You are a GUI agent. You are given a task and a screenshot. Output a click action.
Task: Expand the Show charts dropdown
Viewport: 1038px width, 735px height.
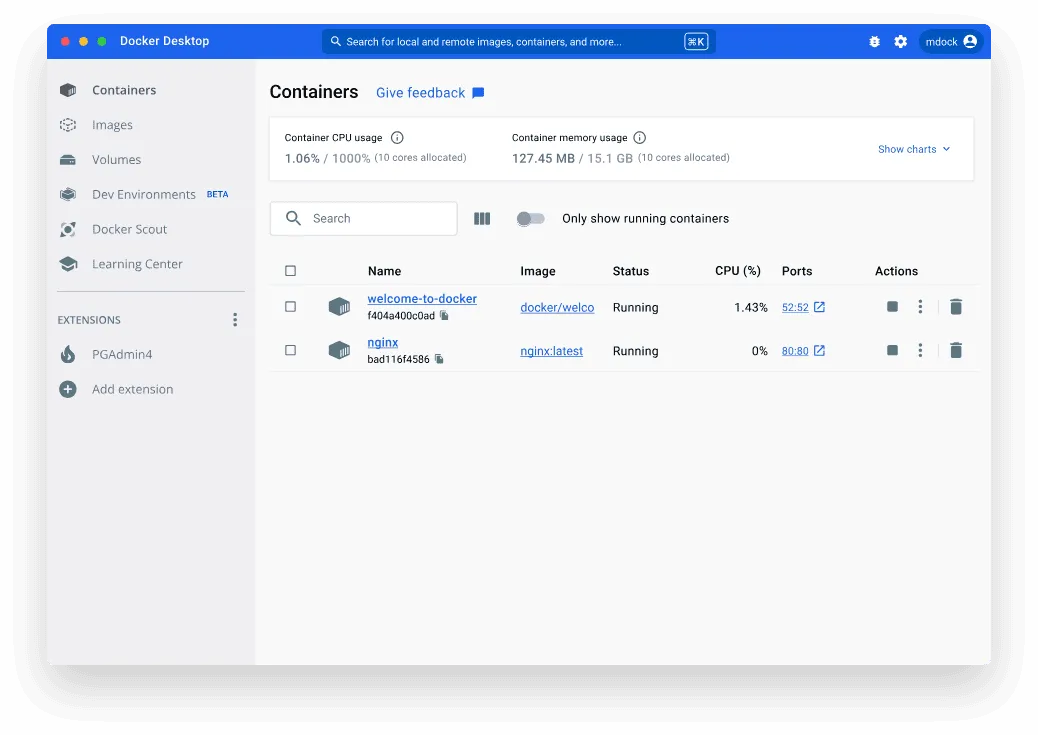click(913, 148)
